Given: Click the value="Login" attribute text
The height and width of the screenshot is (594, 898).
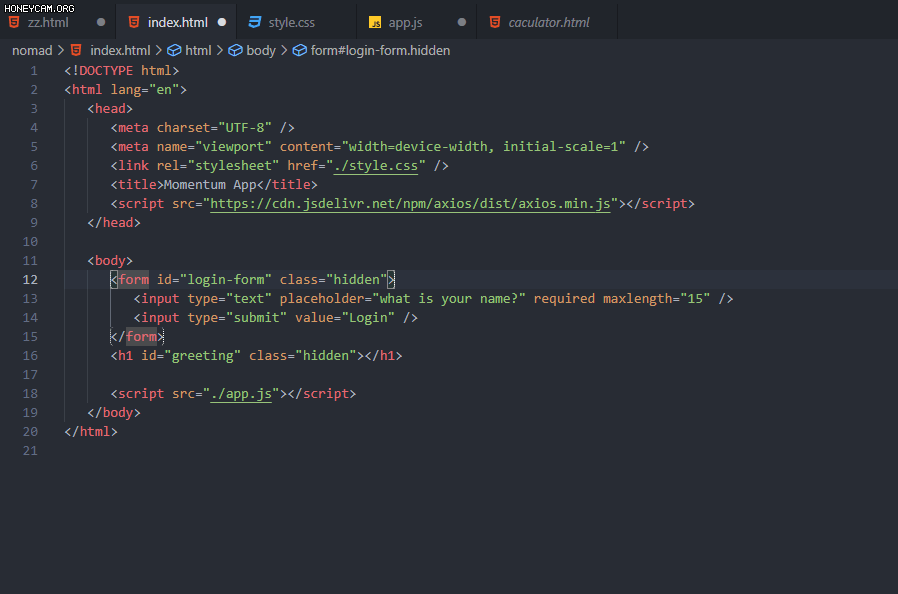Looking at the screenshot, I should (x=345, y=317).
